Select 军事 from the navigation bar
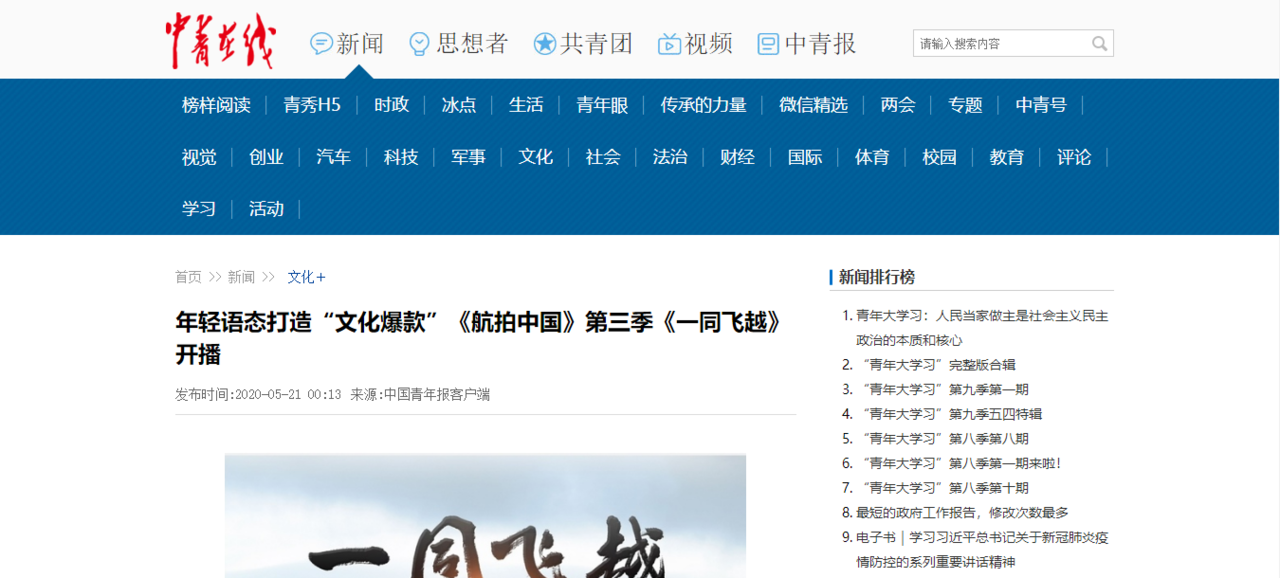 [467, 157]
